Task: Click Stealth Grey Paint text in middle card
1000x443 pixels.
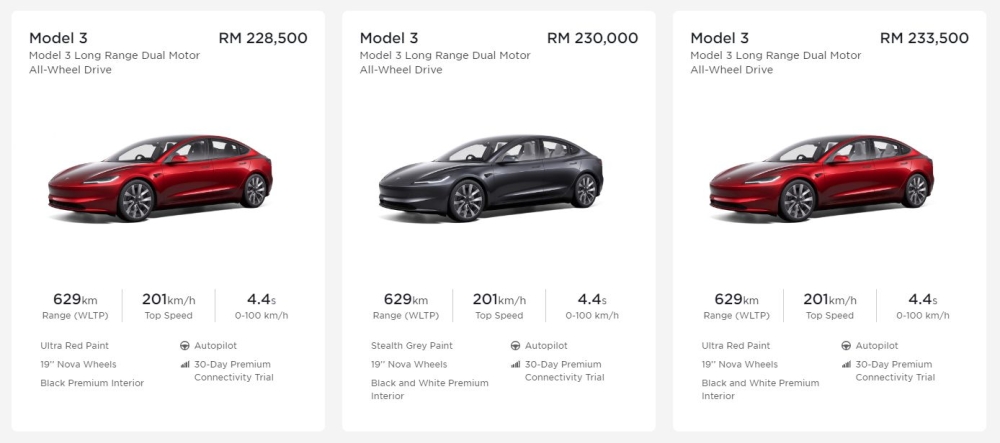Action: [412, 345]
